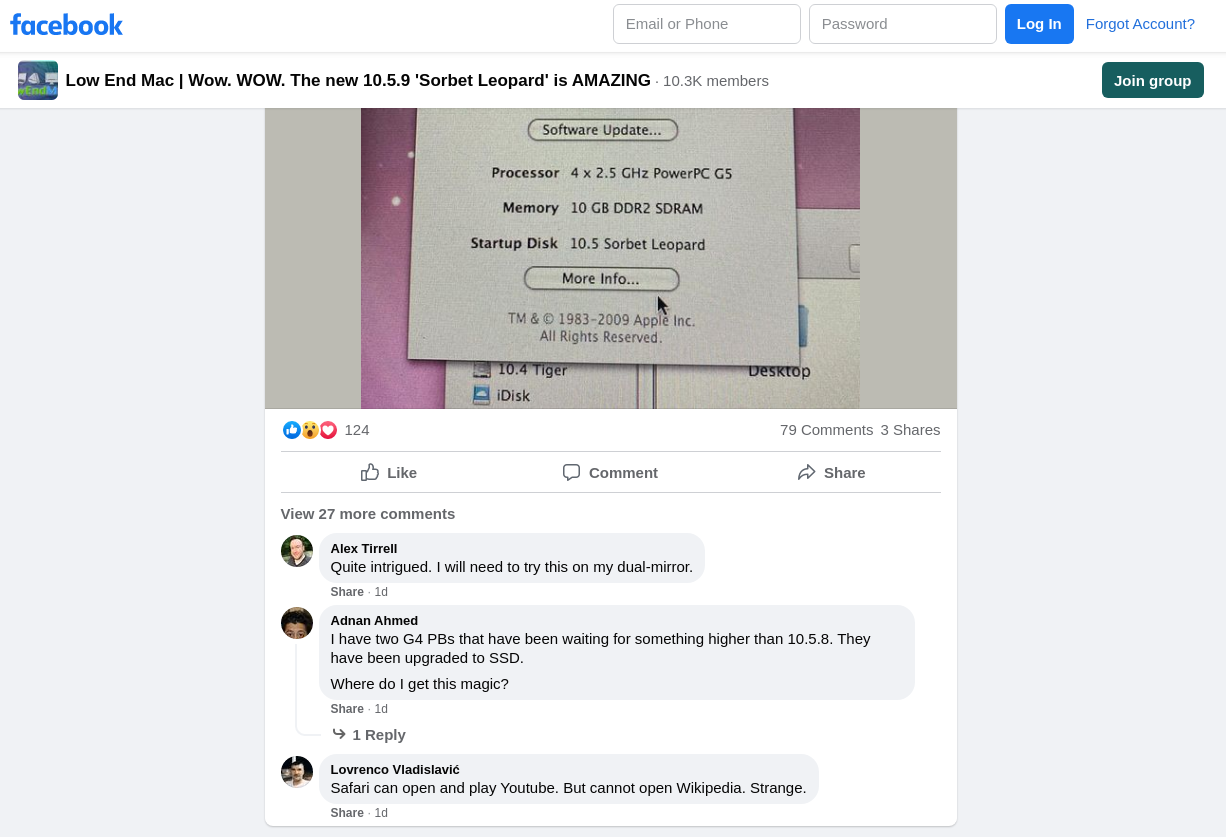Focus the Password input field
The width and height of the screenshot is (1226, 837).
903,24
